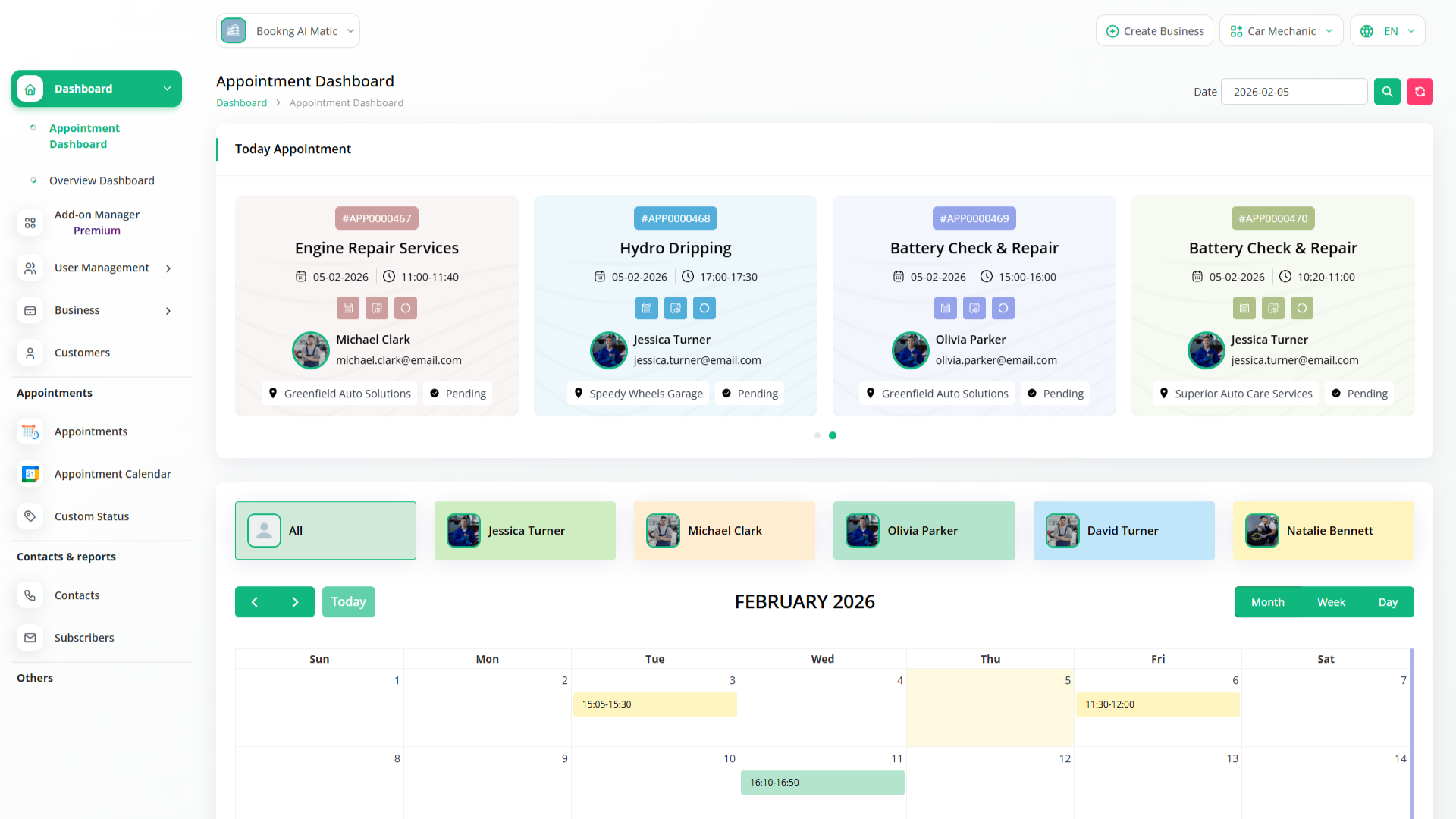Click the Subscribers envelope icon

coord(30,638)
